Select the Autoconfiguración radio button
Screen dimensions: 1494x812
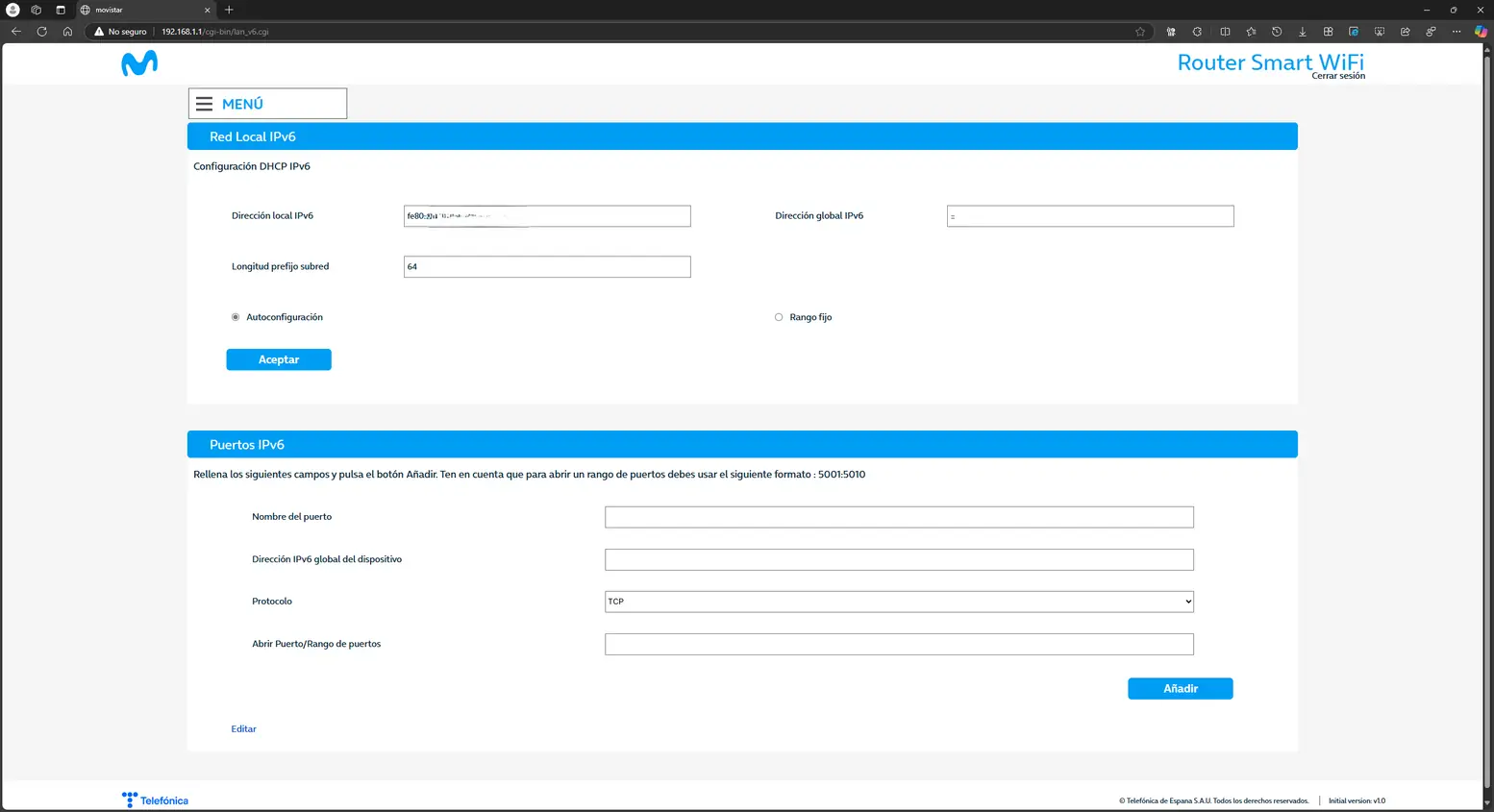[236, 317]
